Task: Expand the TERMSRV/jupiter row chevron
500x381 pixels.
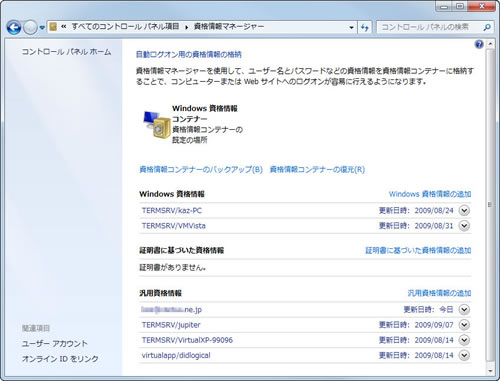Action: coord(464,325)
